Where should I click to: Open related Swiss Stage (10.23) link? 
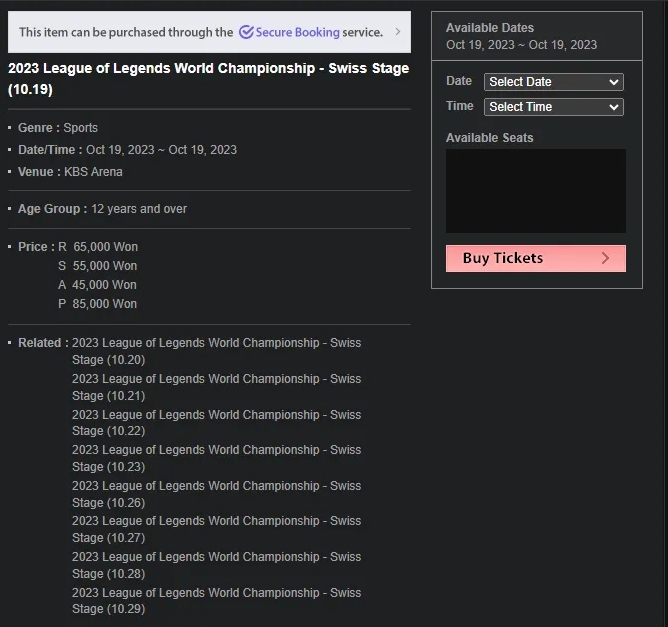216,458
